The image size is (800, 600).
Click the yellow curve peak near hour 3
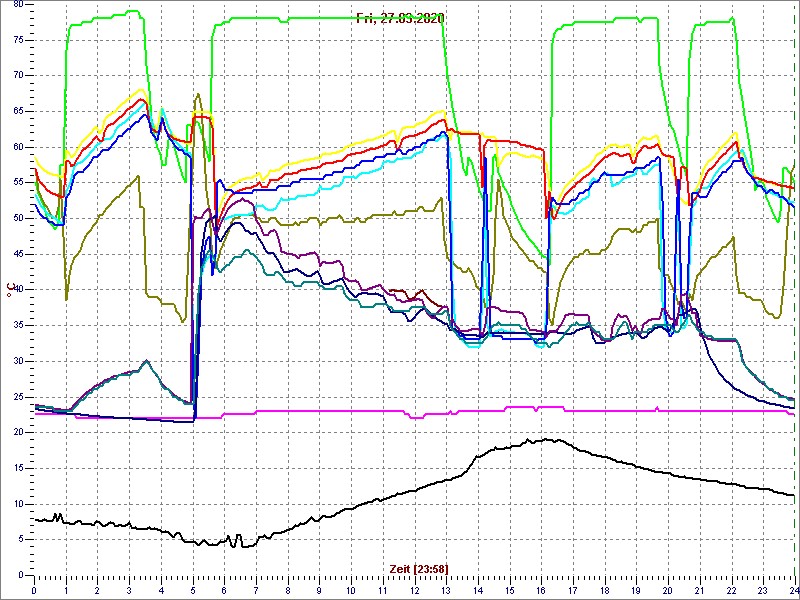(x=142, y=90)
